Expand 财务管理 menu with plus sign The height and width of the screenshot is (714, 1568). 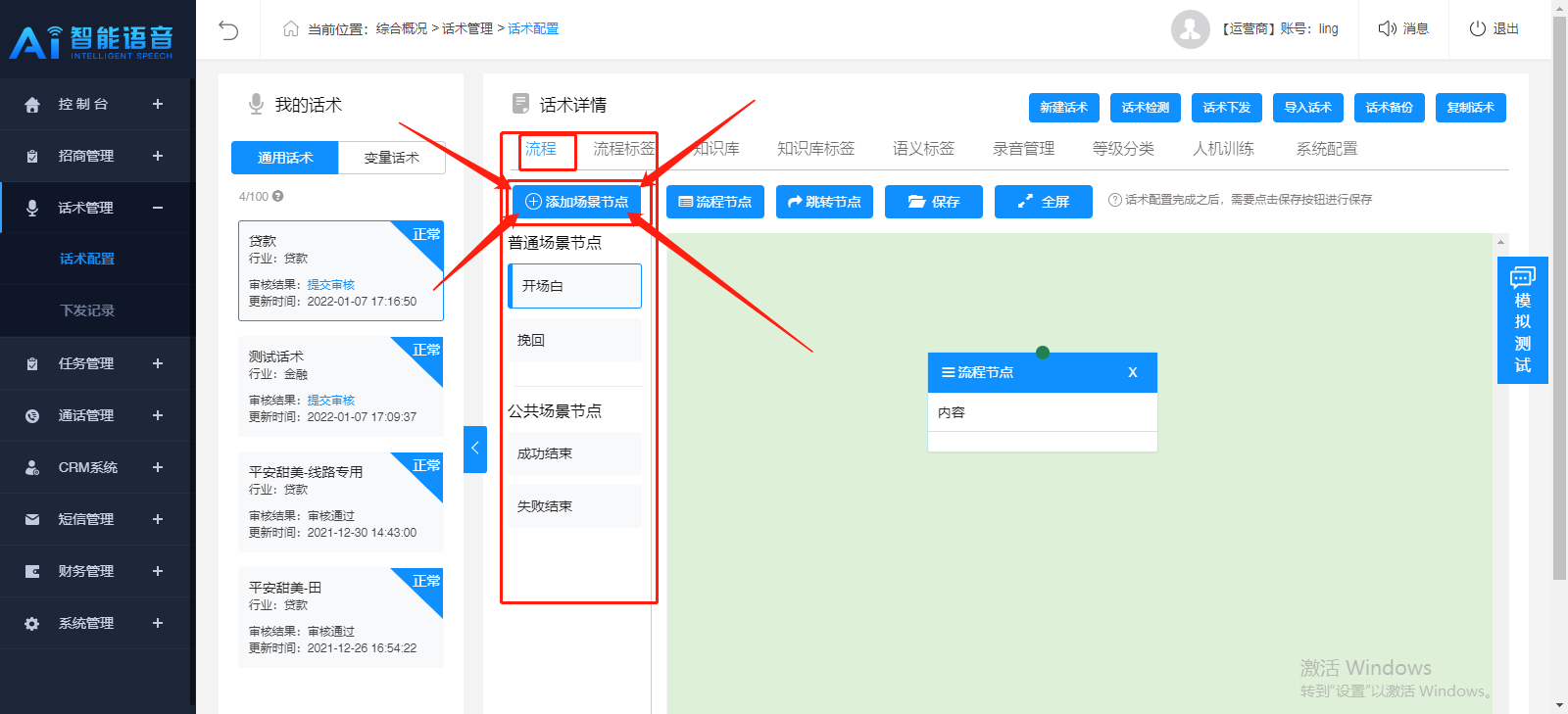pos(158,571)
